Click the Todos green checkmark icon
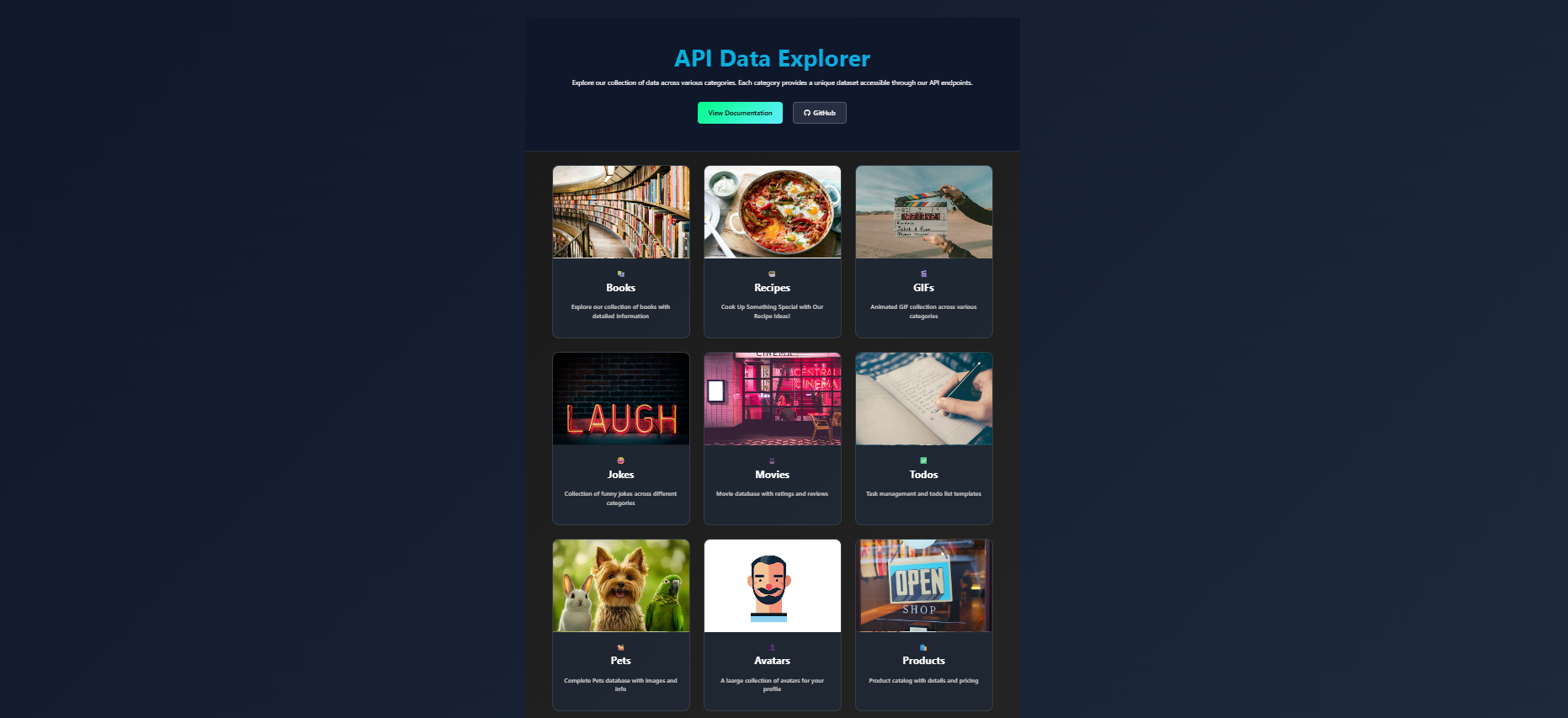The height and width of the screenshot is (718, 1568). click(x=924, y=460)
